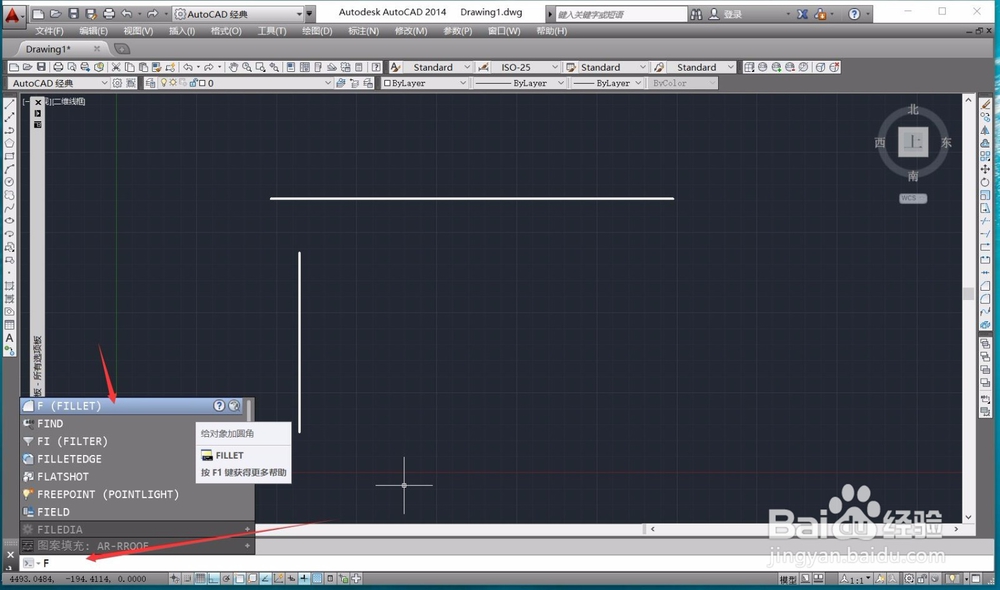Toggle Ortho Mode in the status bar
The image size is (1000, 590).
[x=213, y=579]
